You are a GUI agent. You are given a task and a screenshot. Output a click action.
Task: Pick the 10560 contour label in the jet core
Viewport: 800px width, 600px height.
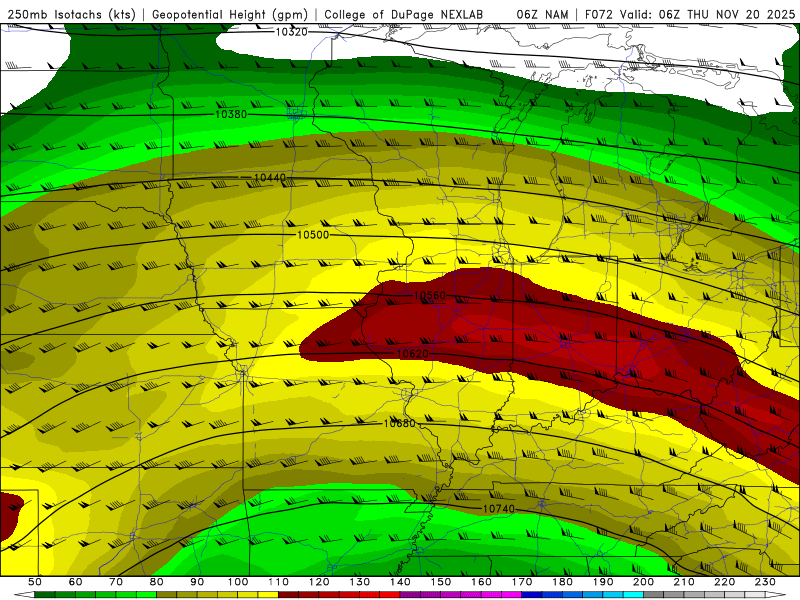pos(430,295)
